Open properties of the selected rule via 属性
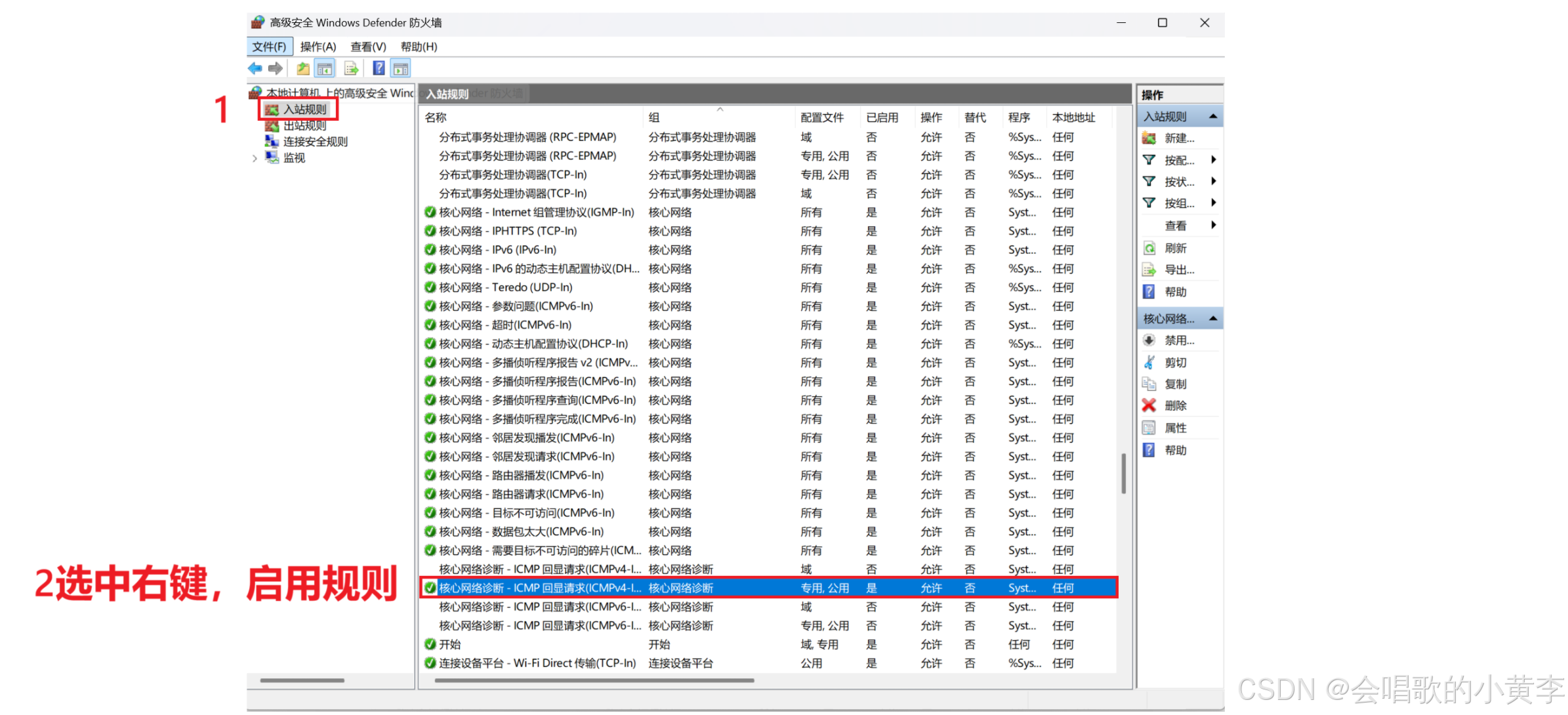Image resolution: width=1568 pixels, height=715 pixels. click(x=1175, y=427)
